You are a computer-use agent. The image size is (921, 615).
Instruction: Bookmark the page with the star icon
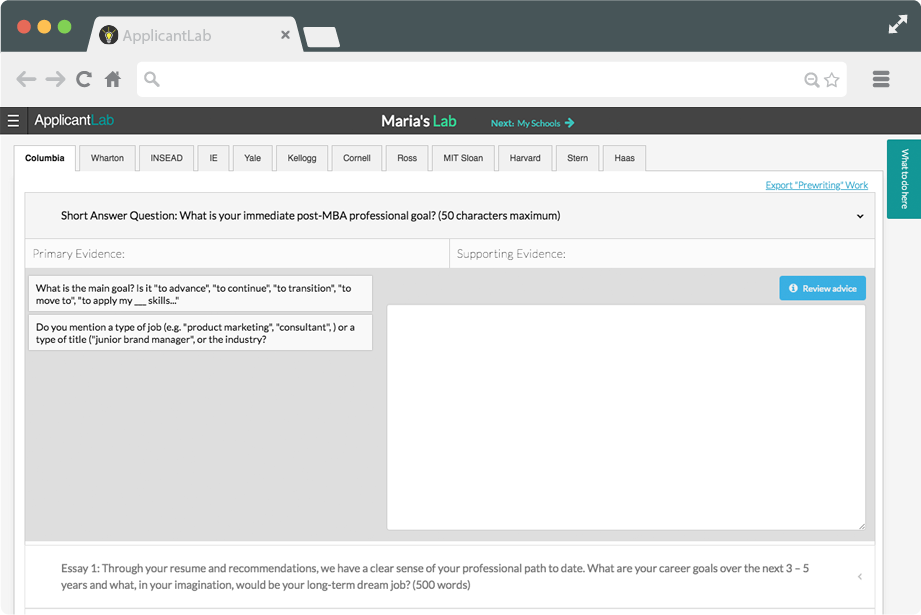pyautogui.click(x=831, y=79)
